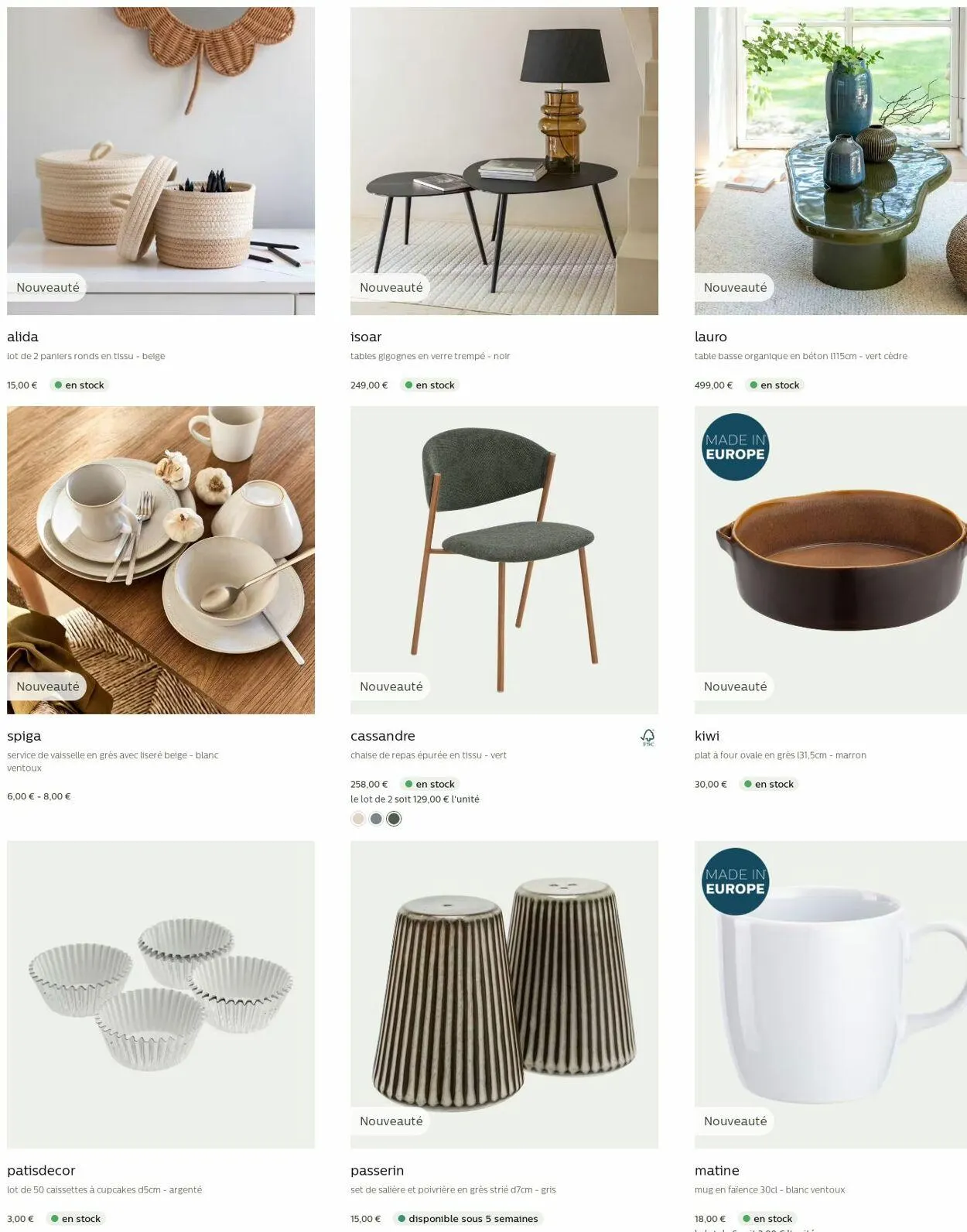Open the passerin salt and pepper photo
Viewport: 967px width, 1232px height.
(x=504, y=994)
